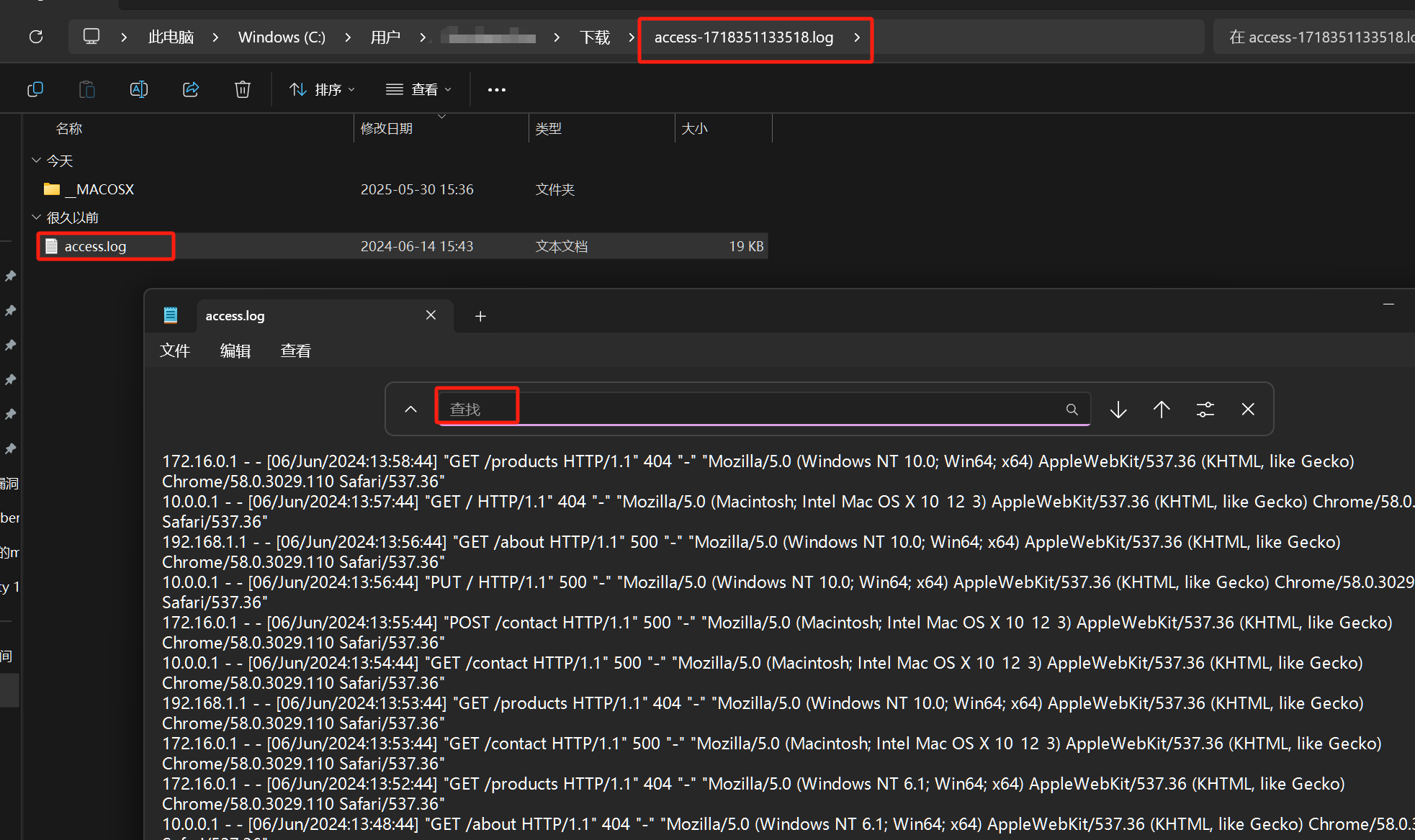Close the find bar with X
Viewport: 1415px width, 840px height.
tap(1248, 410)
